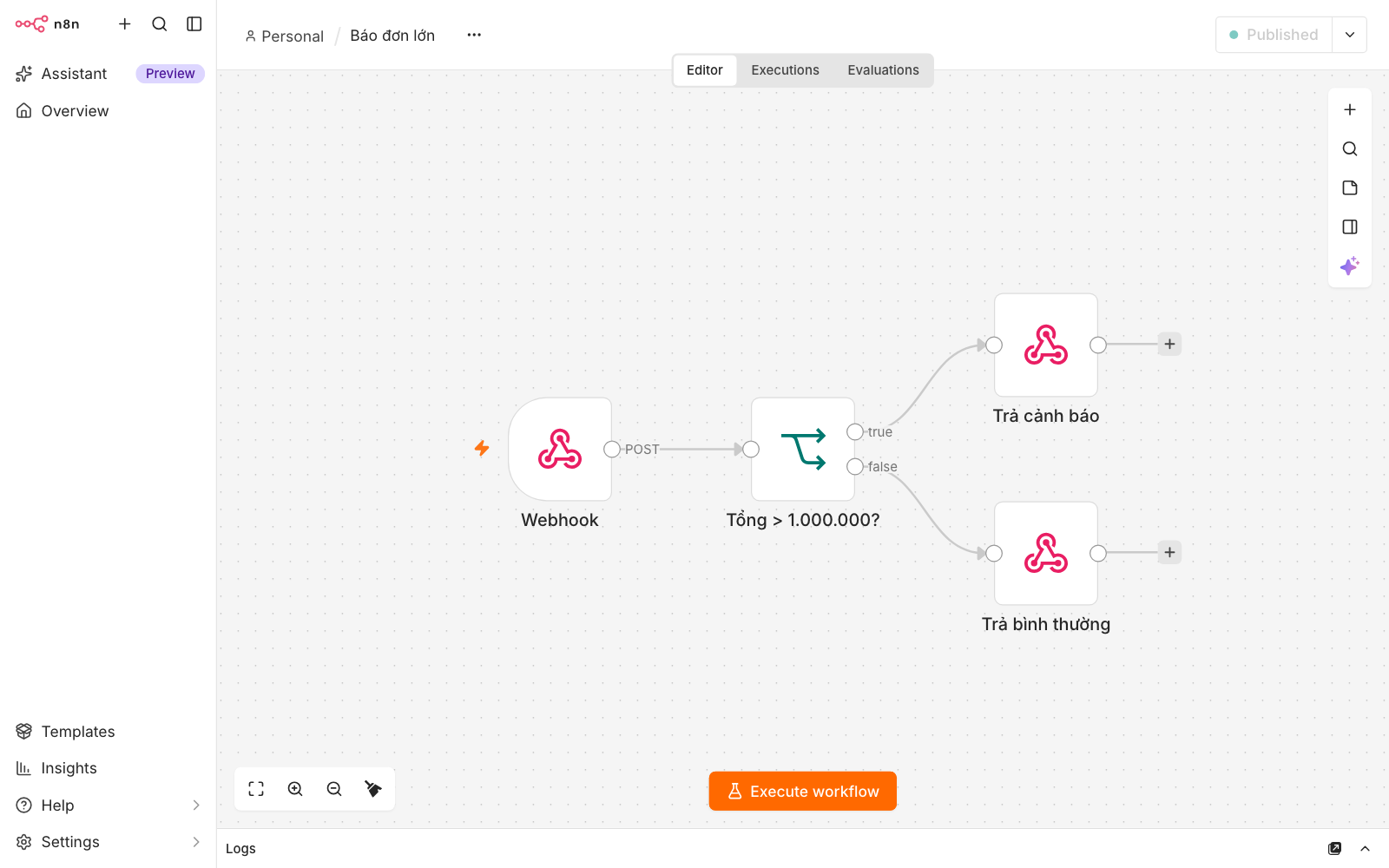The width and height of the screenshot is (1389, 868).
Task: Add sticky note from right toolbar
Action: click(1350, 188)
